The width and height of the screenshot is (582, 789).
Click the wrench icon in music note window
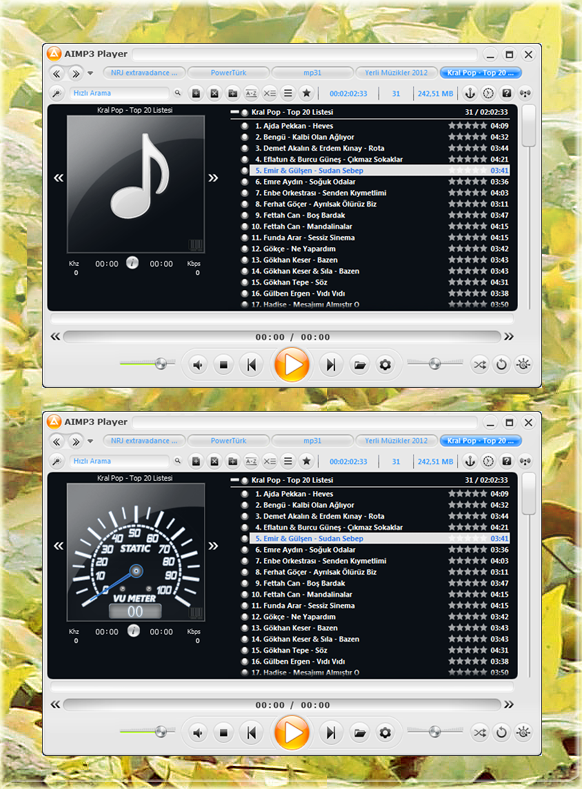tap(57, 93)
